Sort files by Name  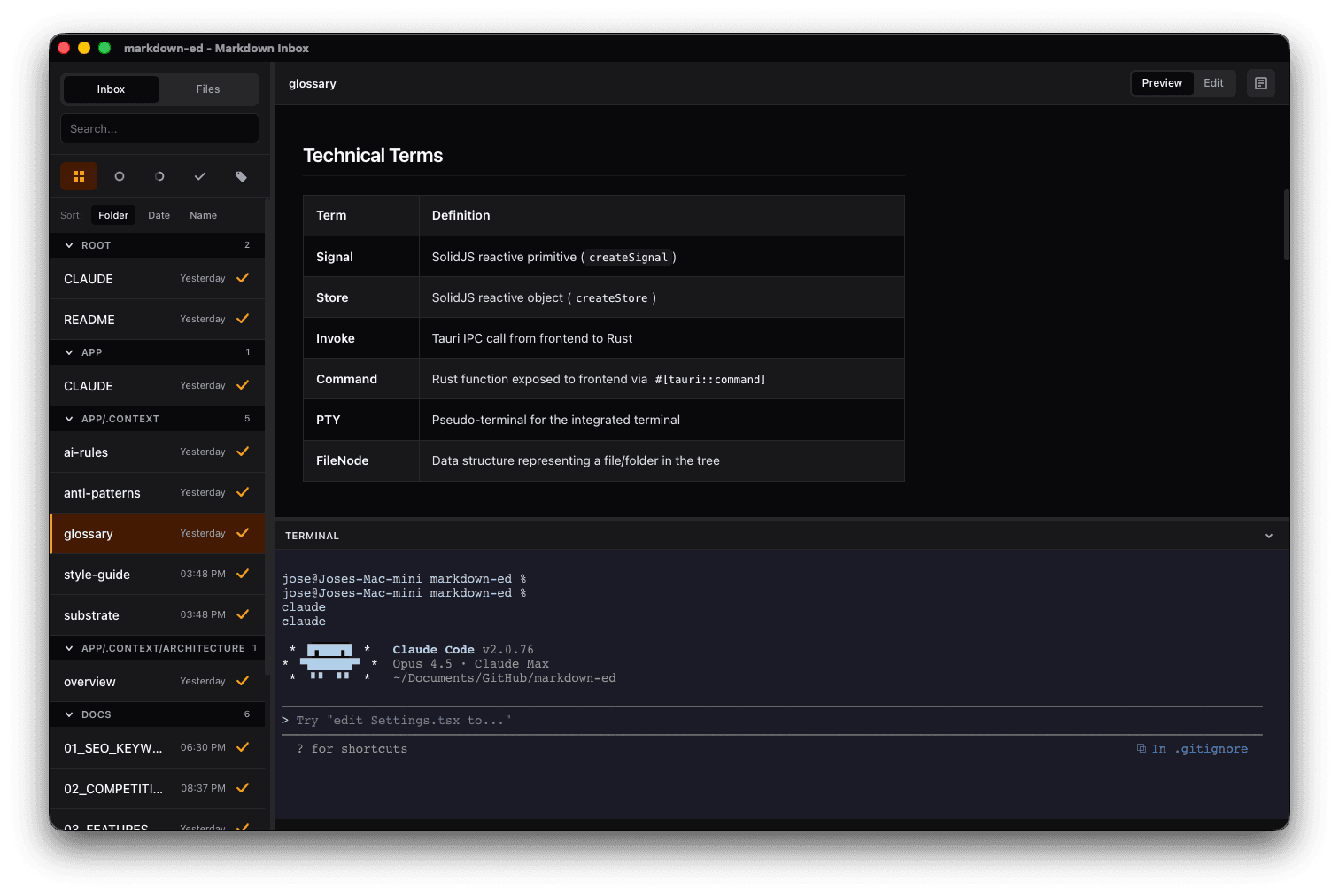click(203, 214)
